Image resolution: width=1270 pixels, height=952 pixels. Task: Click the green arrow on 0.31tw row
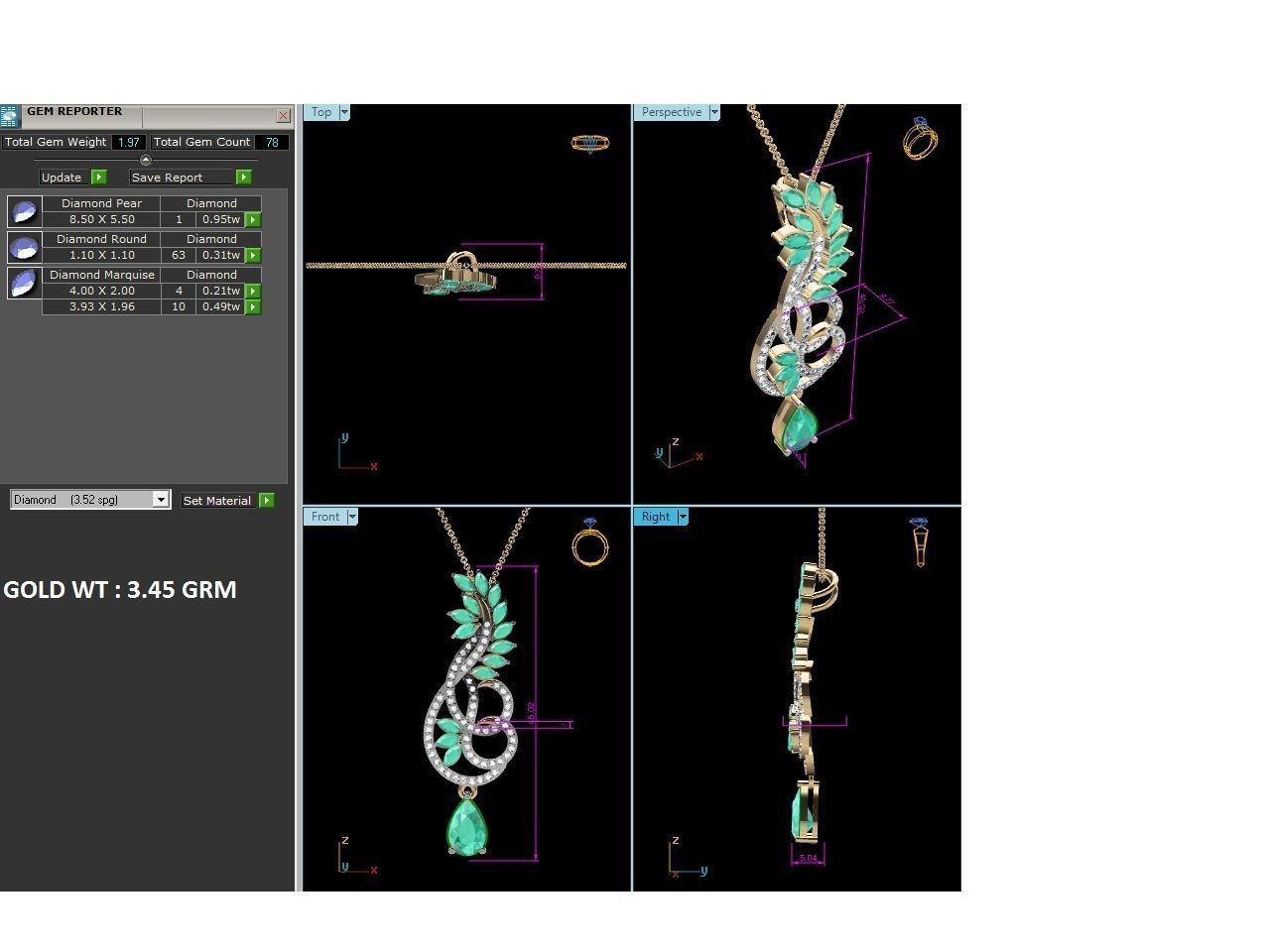pos(253,256)
